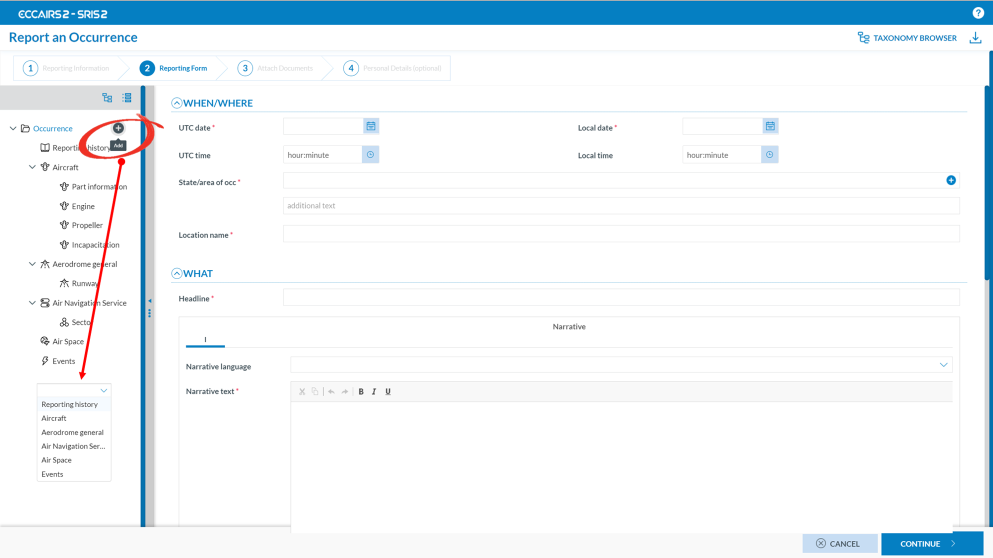Click the Headline input field
This screenshot has height=558, width=993.
[x=621, y=298]
